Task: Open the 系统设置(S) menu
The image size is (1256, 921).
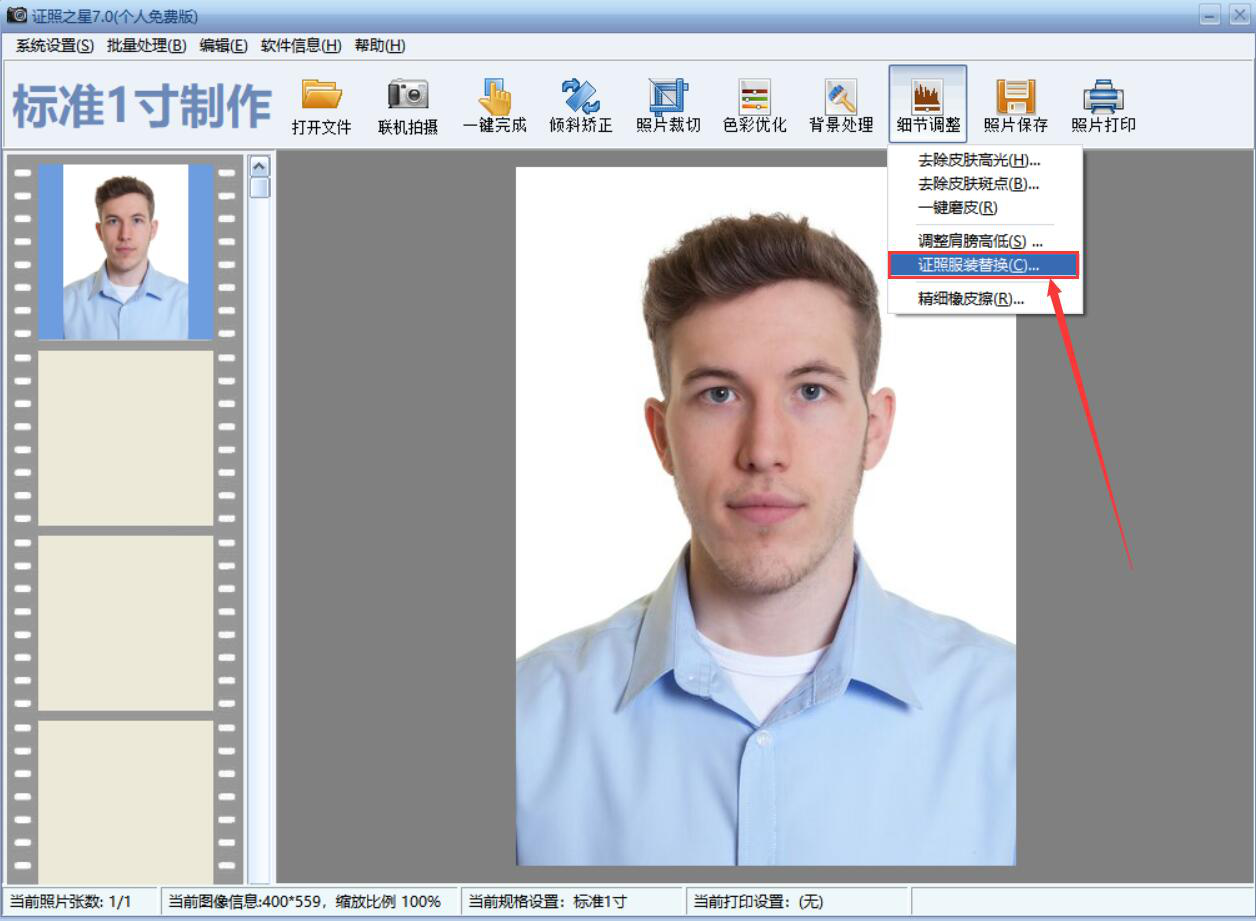Action: tap(55, 46)
